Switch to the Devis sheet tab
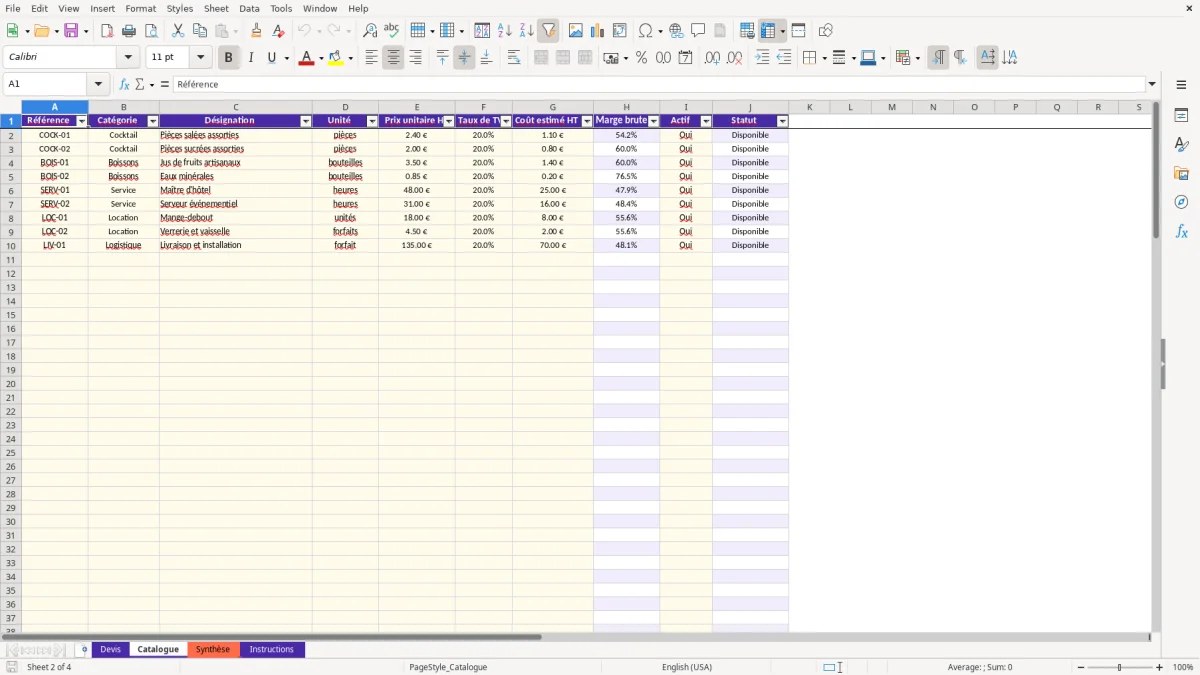1200x675 pixels. click(x=110, y=650)
